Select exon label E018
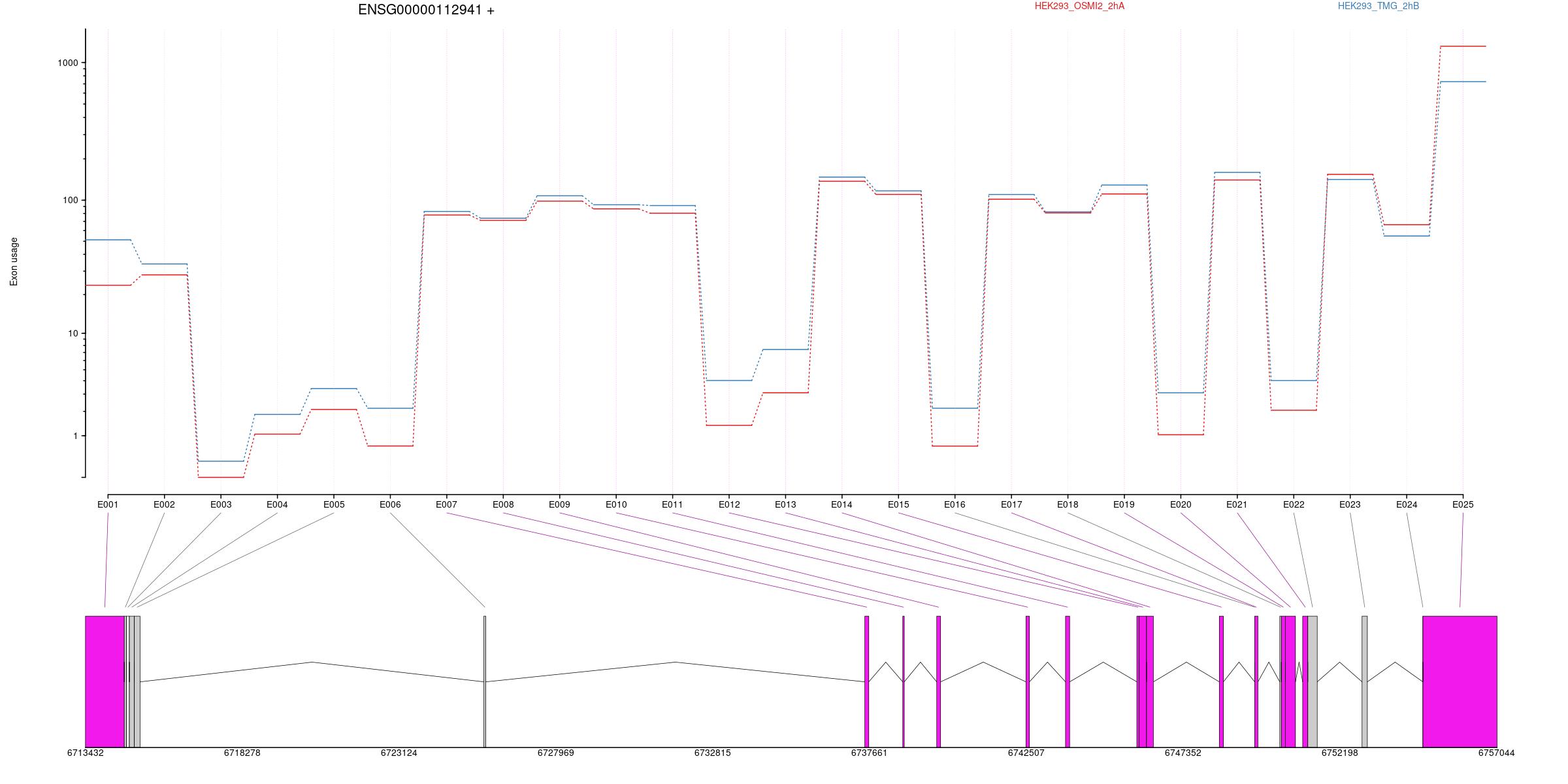This screenshot has height=784, width=1568. click(x=1068, y=504)
